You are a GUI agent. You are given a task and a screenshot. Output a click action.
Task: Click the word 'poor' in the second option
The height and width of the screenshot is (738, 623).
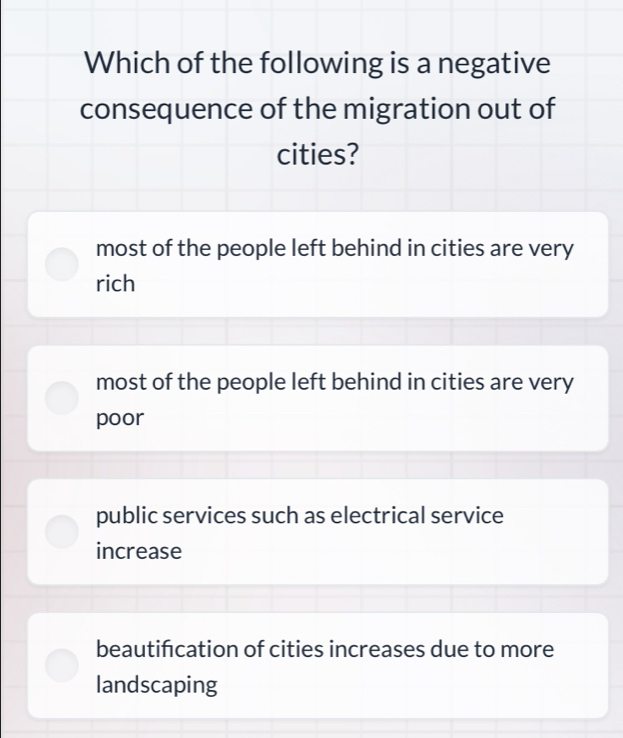point(121,418)
